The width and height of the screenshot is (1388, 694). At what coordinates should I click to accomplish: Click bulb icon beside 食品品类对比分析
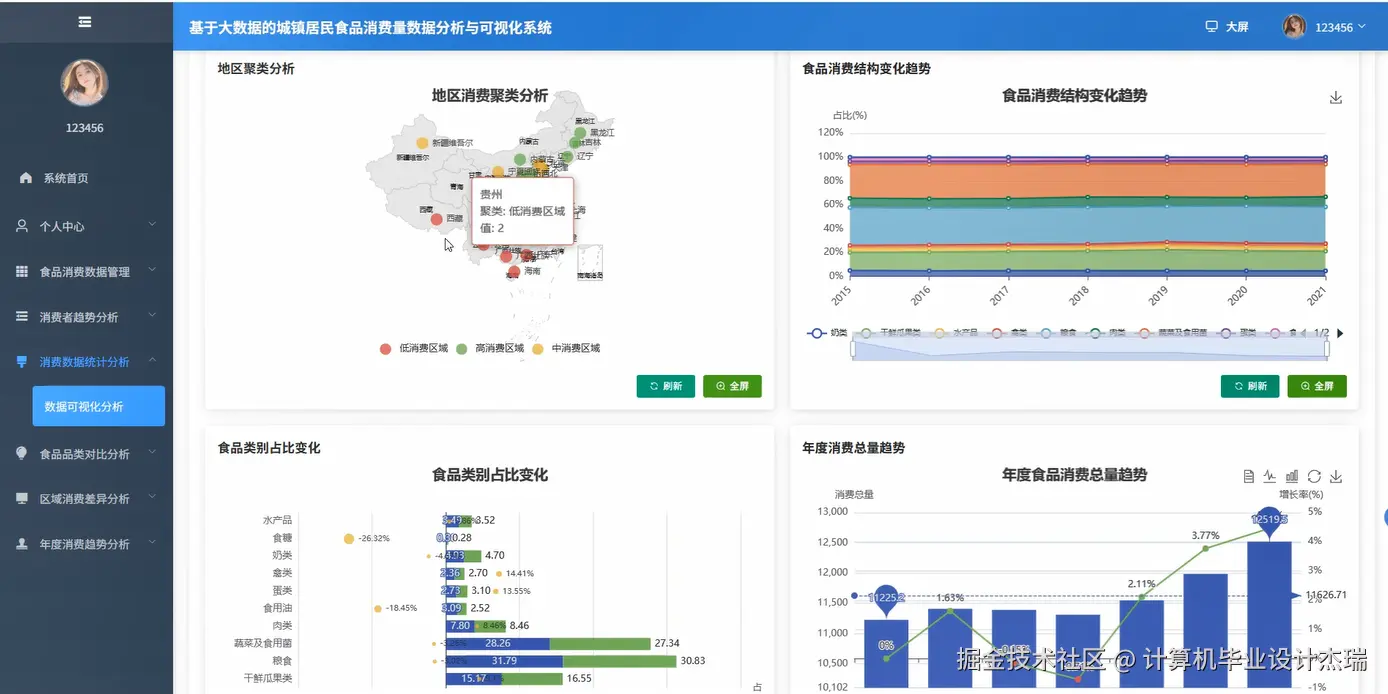click(x=22, y=453)
